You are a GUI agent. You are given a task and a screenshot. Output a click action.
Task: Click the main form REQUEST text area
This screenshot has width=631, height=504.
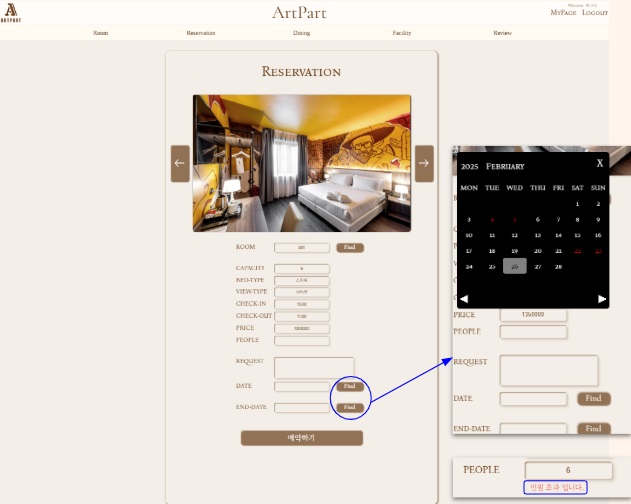[x=314, y=368]
